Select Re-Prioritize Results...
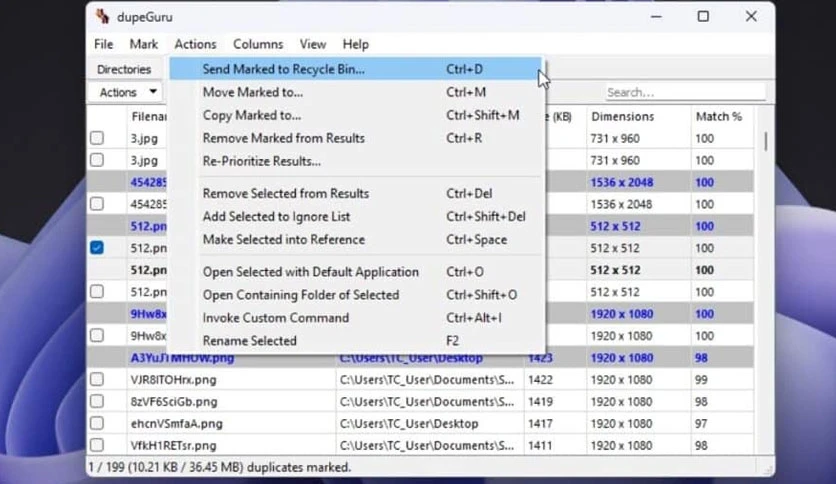The image size is (836, 484). [x=355, y=161]
